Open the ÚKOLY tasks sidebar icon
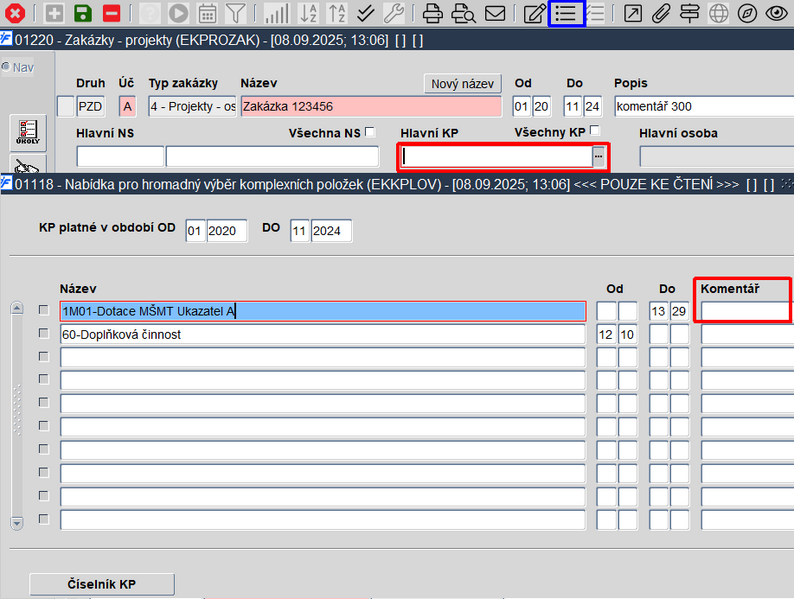Screen dimensions: 794x599 28,133
